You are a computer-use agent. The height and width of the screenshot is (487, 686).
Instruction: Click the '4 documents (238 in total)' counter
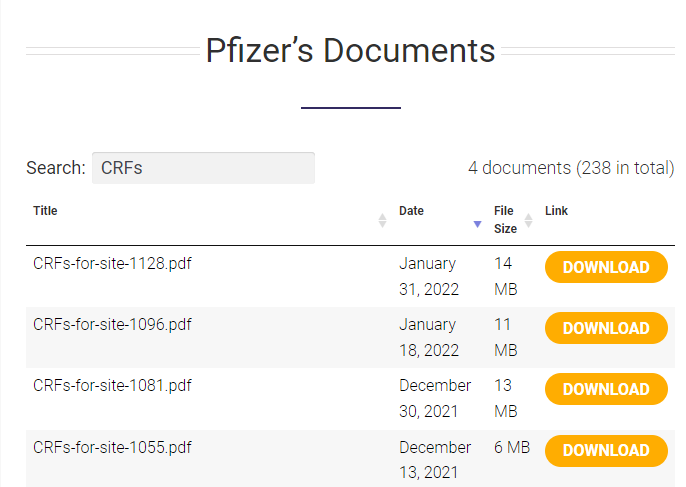[571, 168]
